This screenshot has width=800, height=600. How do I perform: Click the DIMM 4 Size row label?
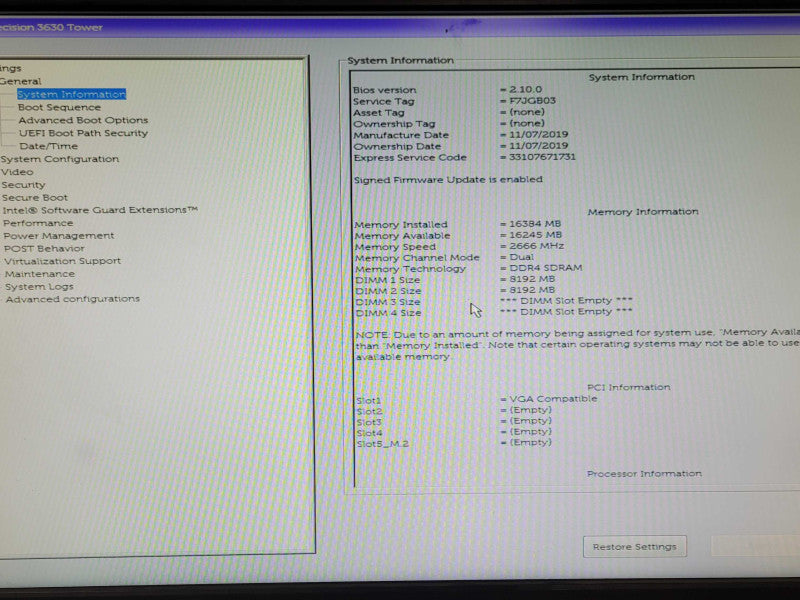(388, 313)
